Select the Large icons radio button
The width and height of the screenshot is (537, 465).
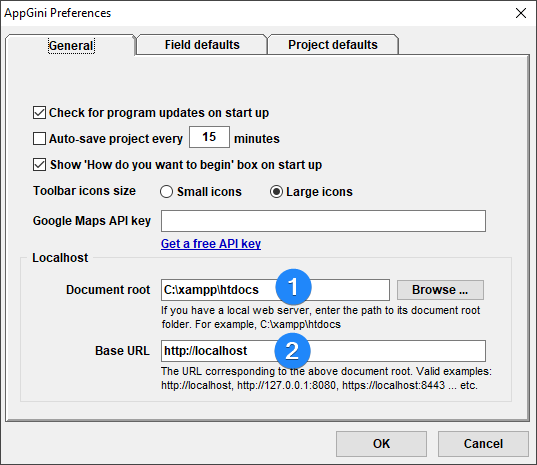(x=276, y=191)
